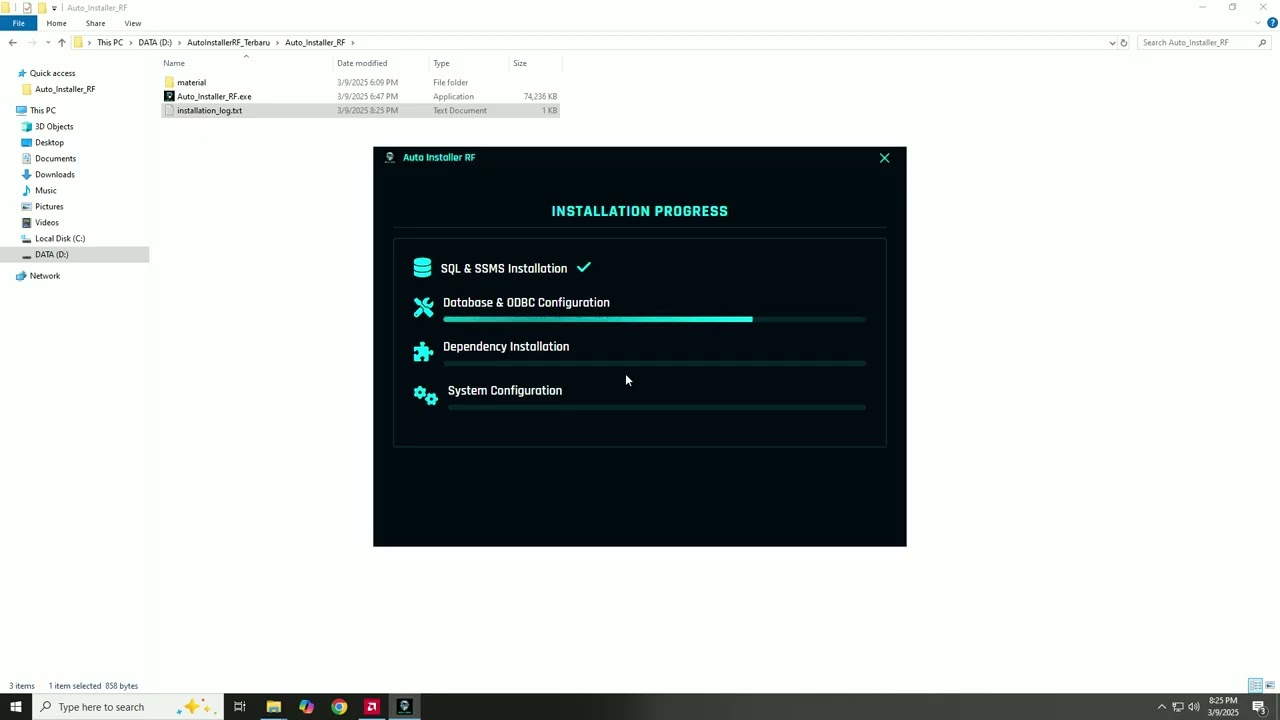Click SQL & SSMS Installation label

[x=504, y=268]
